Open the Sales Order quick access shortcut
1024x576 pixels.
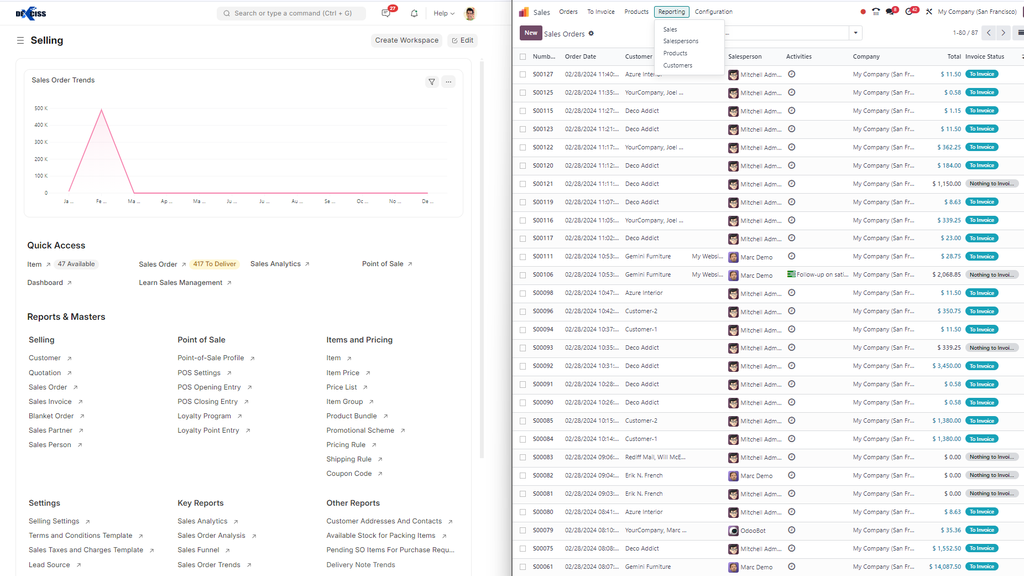157,264
